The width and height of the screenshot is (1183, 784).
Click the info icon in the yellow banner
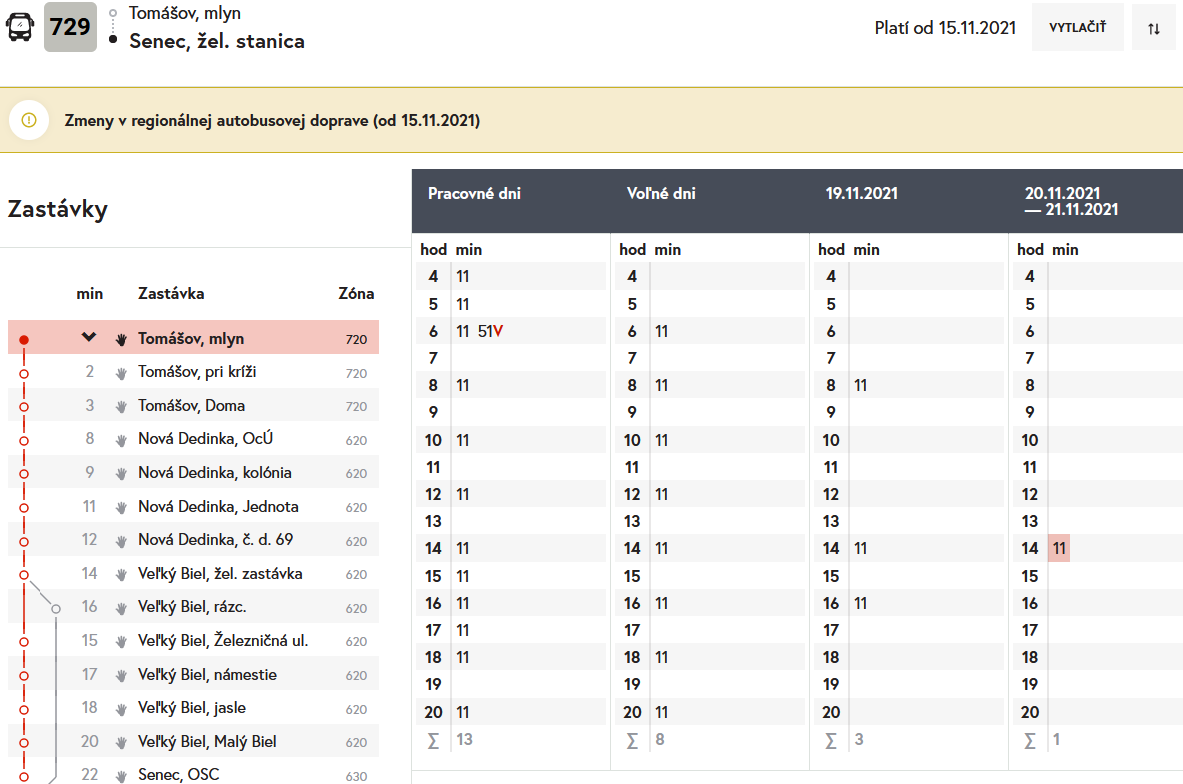pyautogui.click(x=29, y=121)
